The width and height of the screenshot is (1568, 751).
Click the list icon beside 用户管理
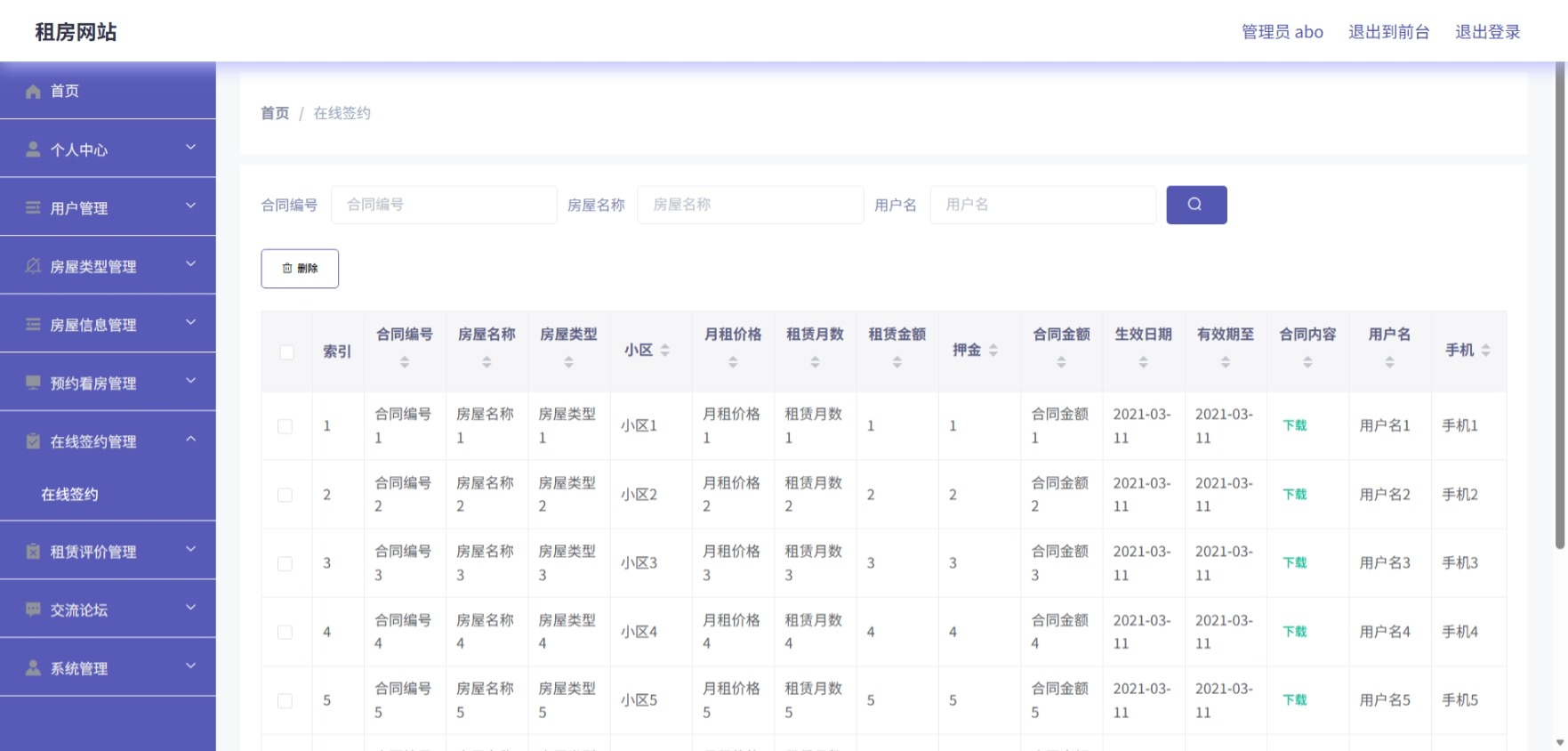33,208
